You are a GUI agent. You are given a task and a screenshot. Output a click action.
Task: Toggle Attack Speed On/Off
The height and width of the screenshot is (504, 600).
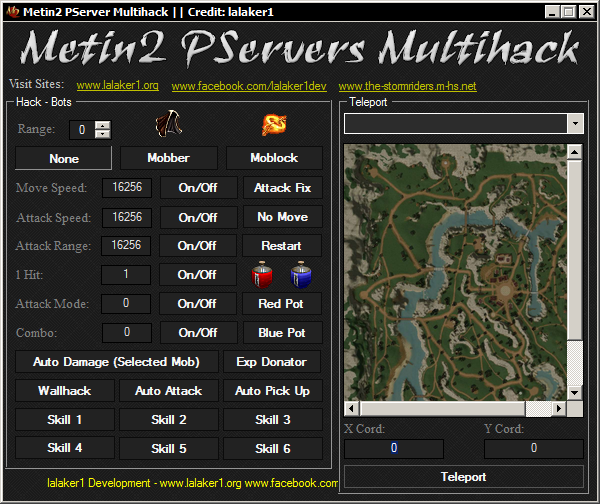[198, 217]
